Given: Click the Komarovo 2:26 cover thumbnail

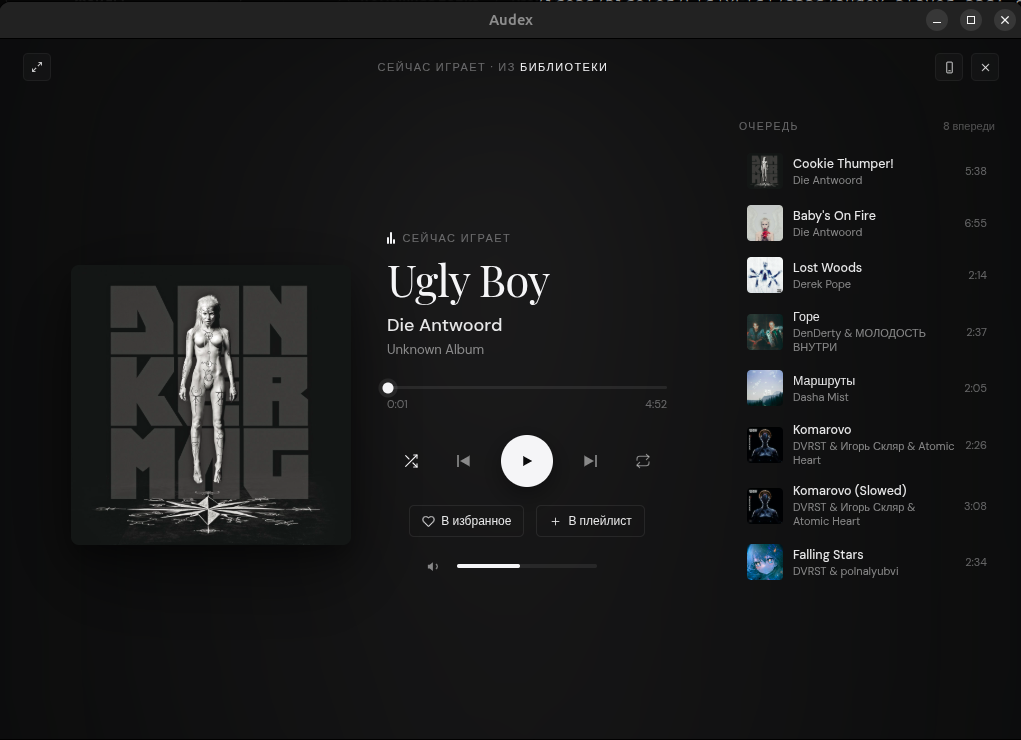Looking at the screenshot, I should pyautogui.click(x=764, y=445).
